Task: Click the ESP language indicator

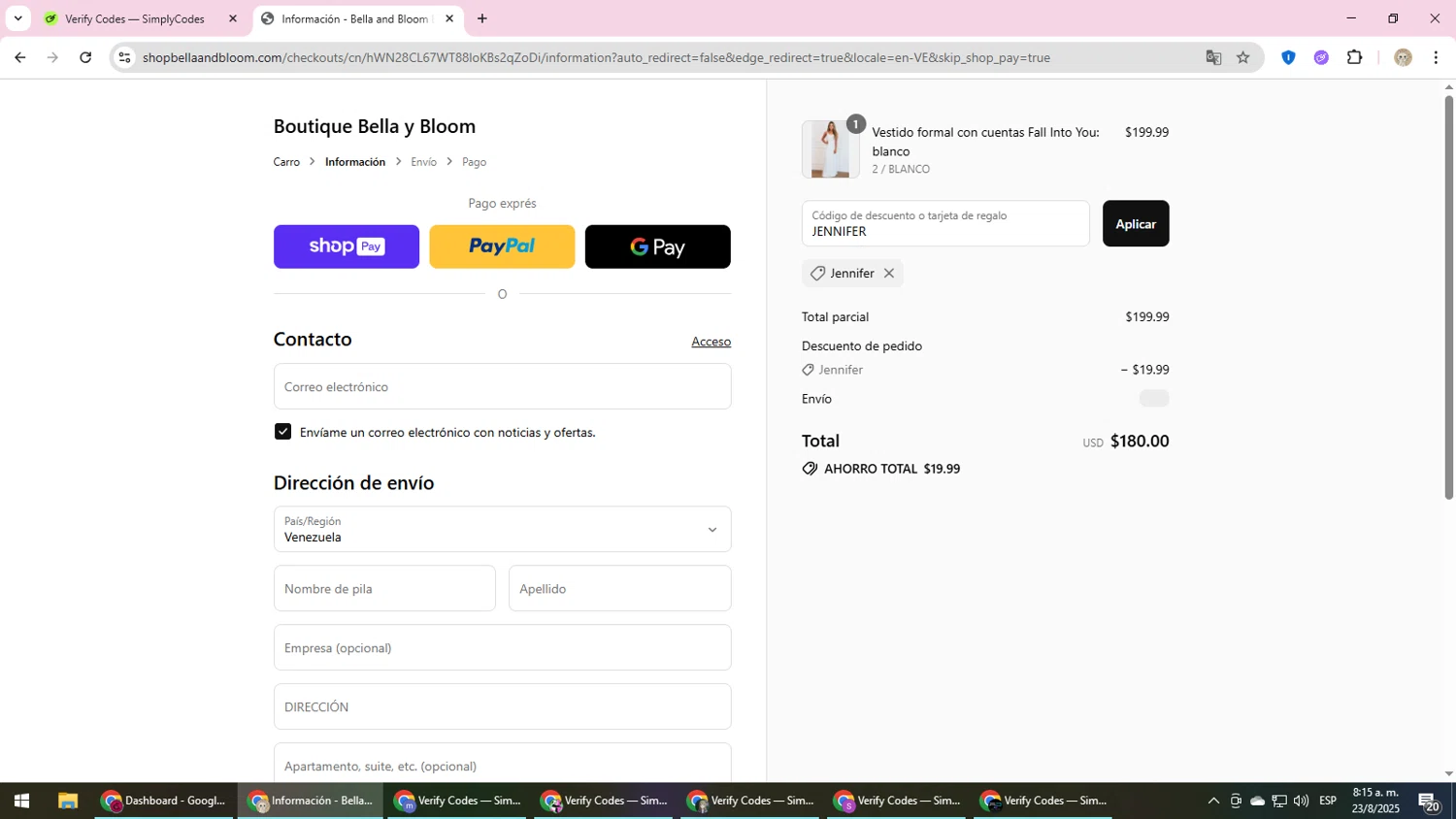Action: click(1328, 801)
